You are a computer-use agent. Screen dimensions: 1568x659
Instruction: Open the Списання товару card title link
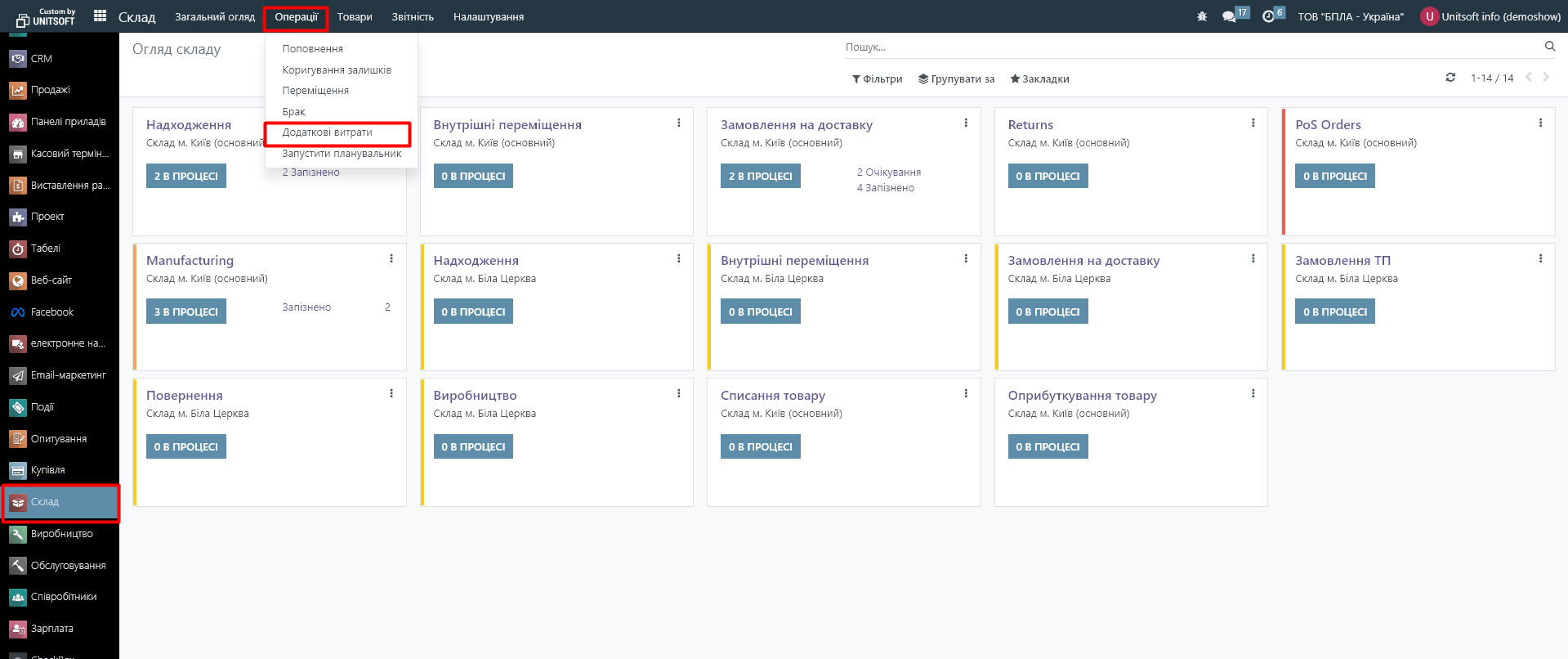[x=772, y=396]
